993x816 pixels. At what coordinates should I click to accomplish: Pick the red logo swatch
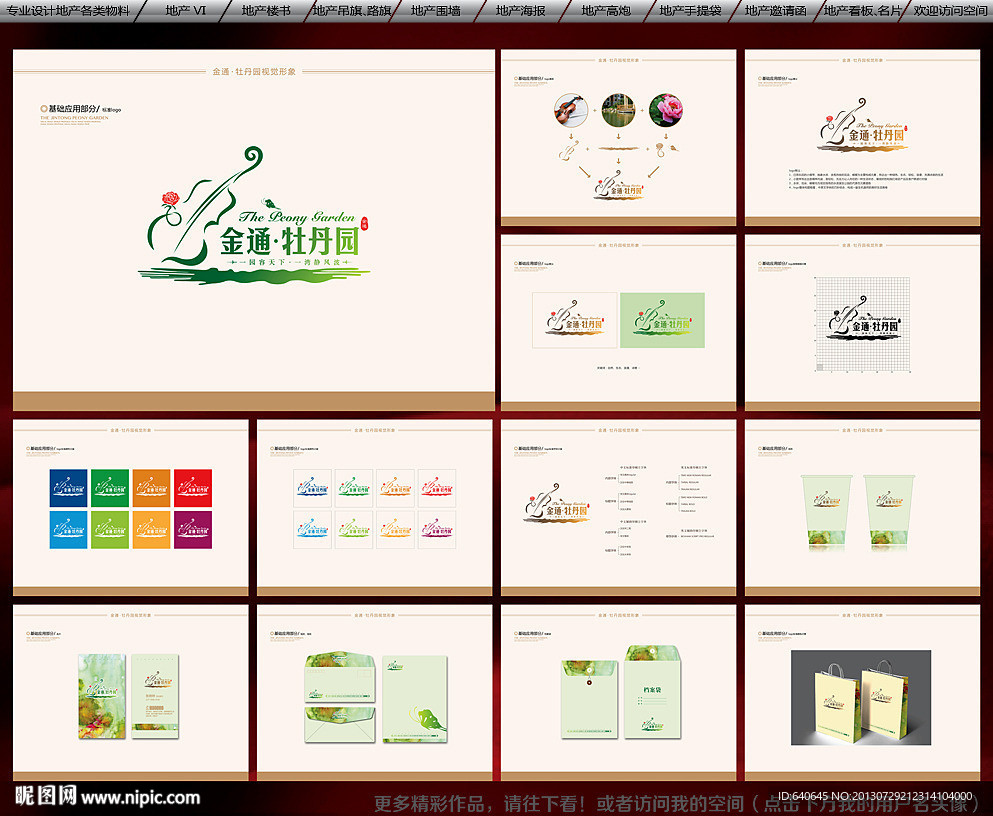pos(193,488)
